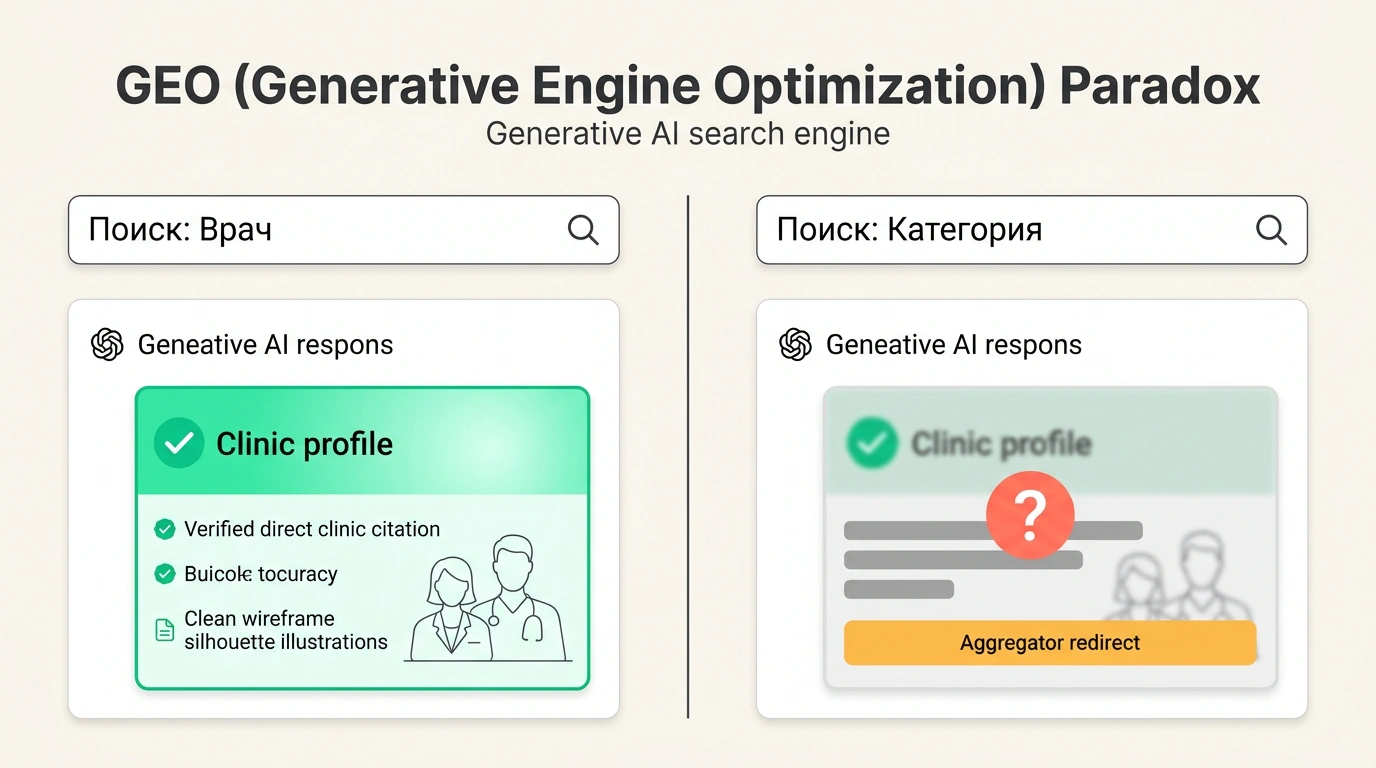Click the red question mark circle
1376x768 pixels.
coord(1030,516)
